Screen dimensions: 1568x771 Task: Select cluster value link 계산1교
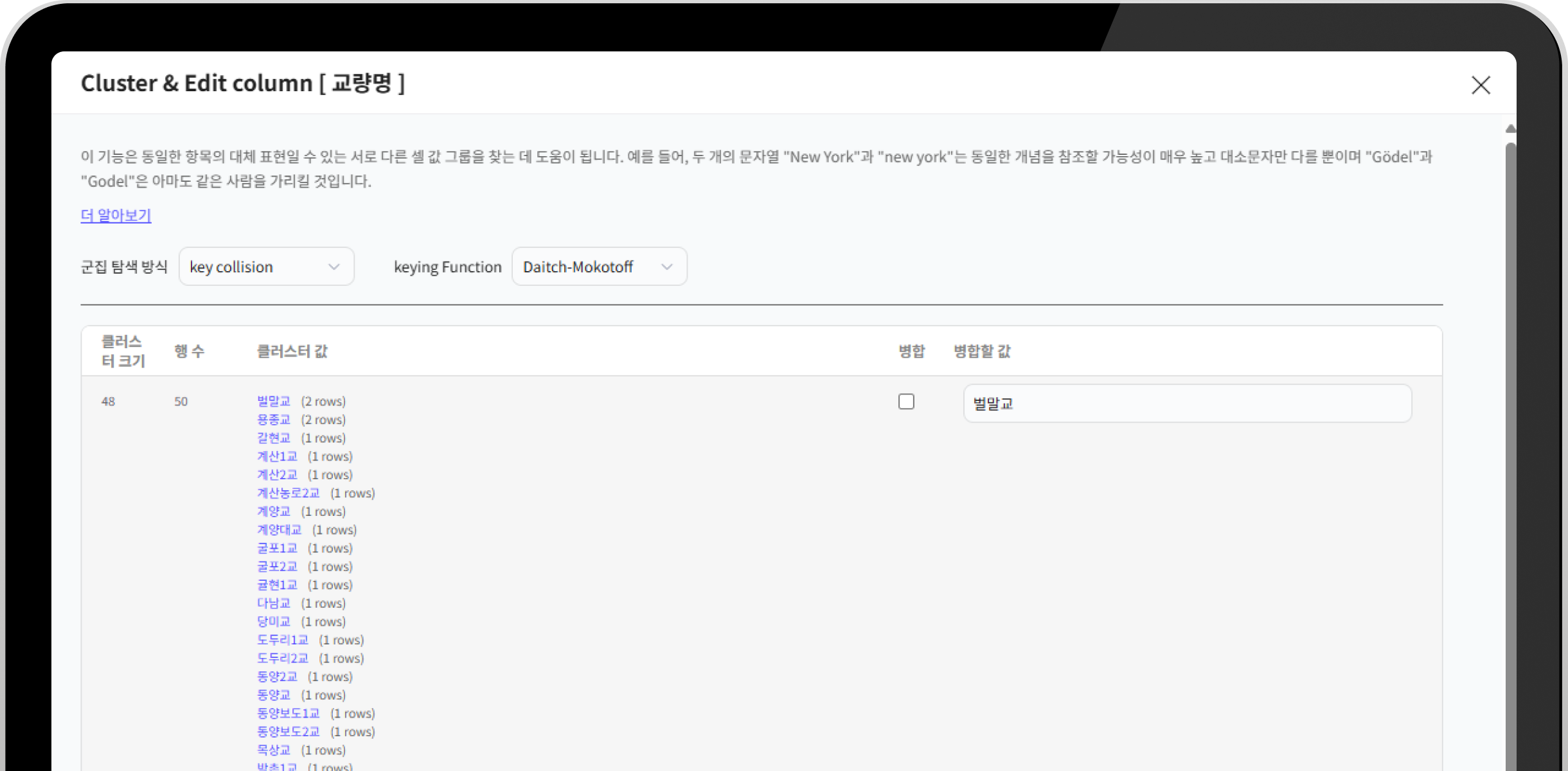pyautogui.click(x=277, y=457)
